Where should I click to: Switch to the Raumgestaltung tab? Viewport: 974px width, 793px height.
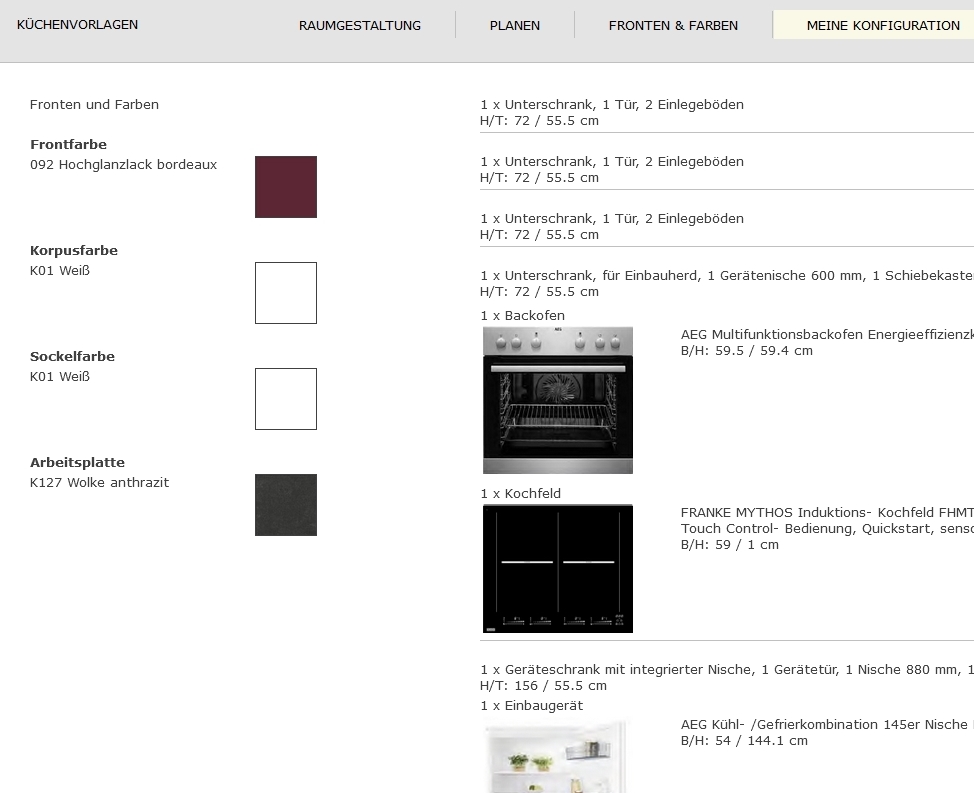[360, 25]
